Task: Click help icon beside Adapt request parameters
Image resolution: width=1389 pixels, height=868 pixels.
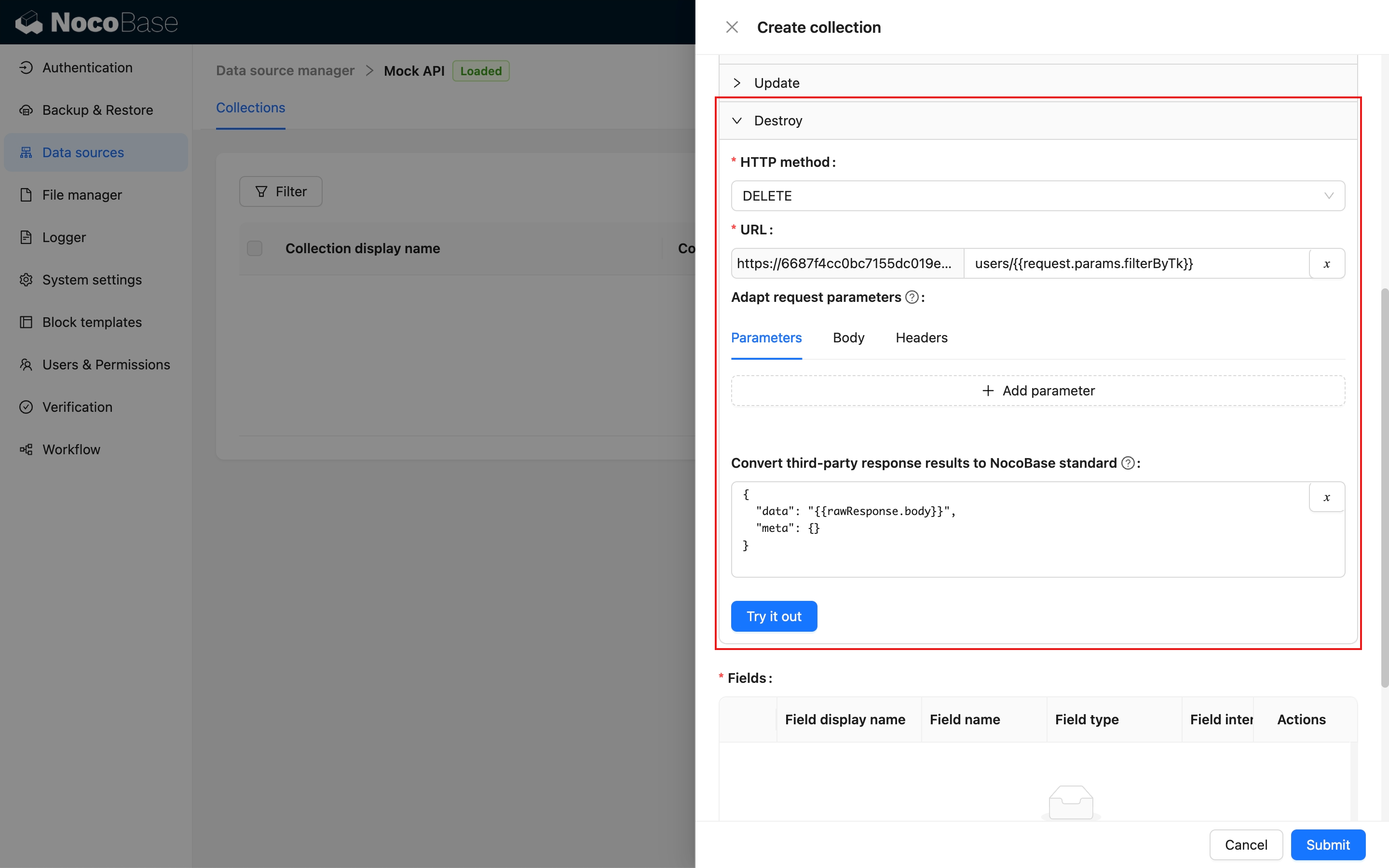Action: pos(912,298)
